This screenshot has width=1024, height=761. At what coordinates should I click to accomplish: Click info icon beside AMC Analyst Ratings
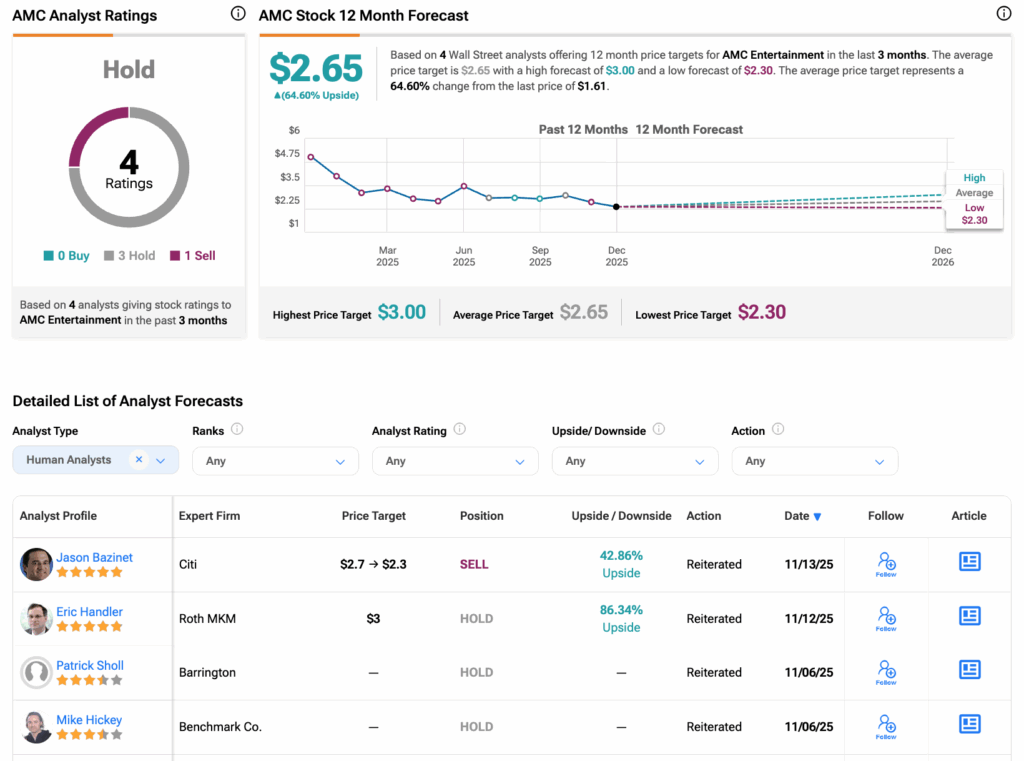[x=237, y=14]
